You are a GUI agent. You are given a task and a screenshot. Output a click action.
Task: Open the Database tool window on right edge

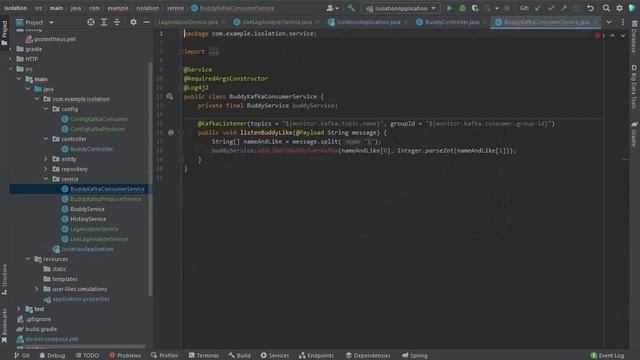[634, 37]
